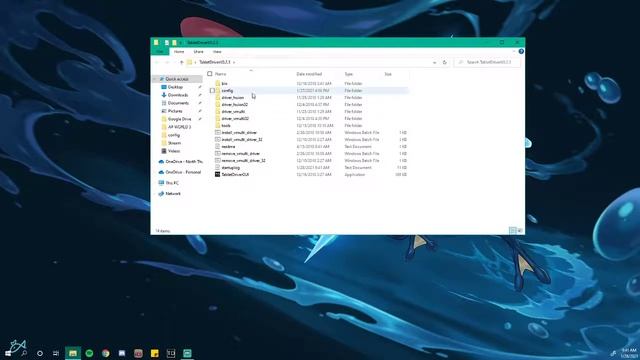Viewport: 640px width, 360px height.
Task: Open taskbar search magnifier
Action: (24, 353)
